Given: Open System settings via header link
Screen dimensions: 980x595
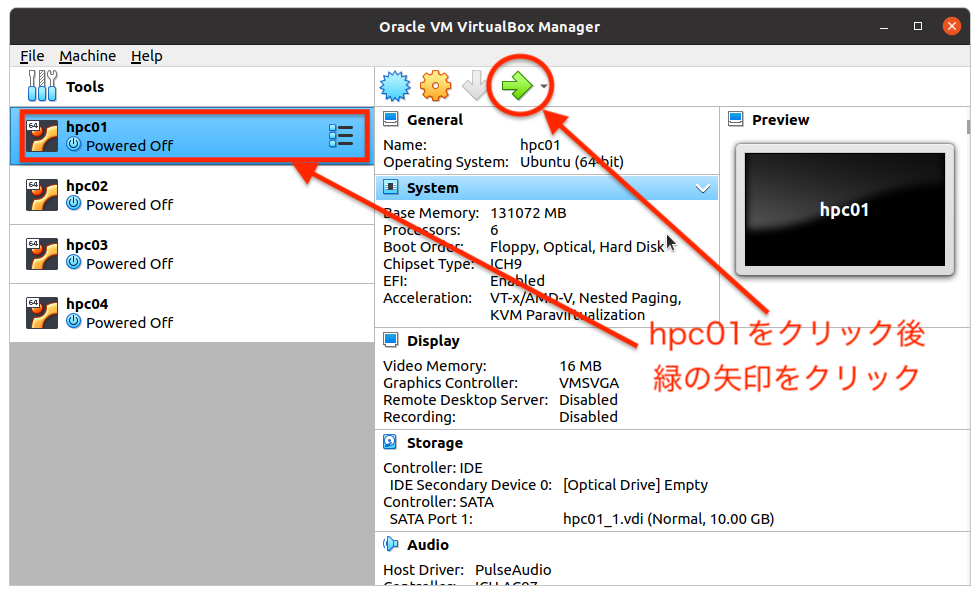Looking at the screenshot, I should [432, 188].
